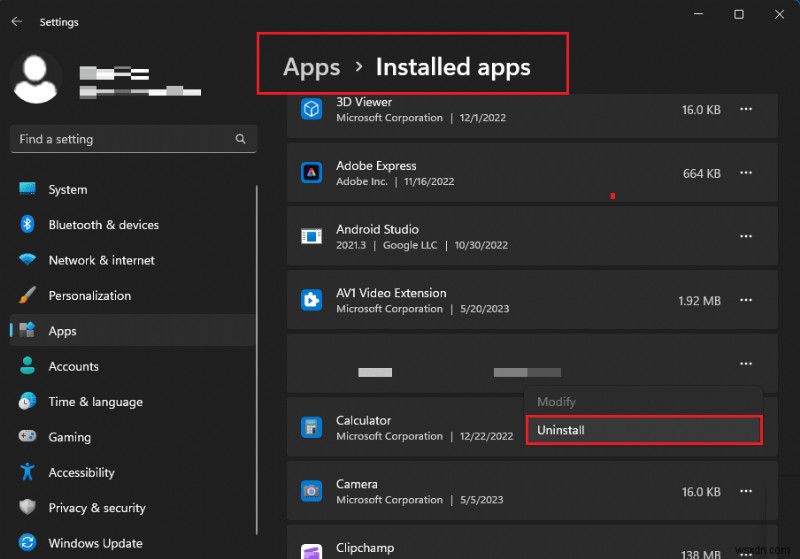This screenshot has width=800, height=559.
Task: Open more options for Android Studio
Action: [746, 236]
